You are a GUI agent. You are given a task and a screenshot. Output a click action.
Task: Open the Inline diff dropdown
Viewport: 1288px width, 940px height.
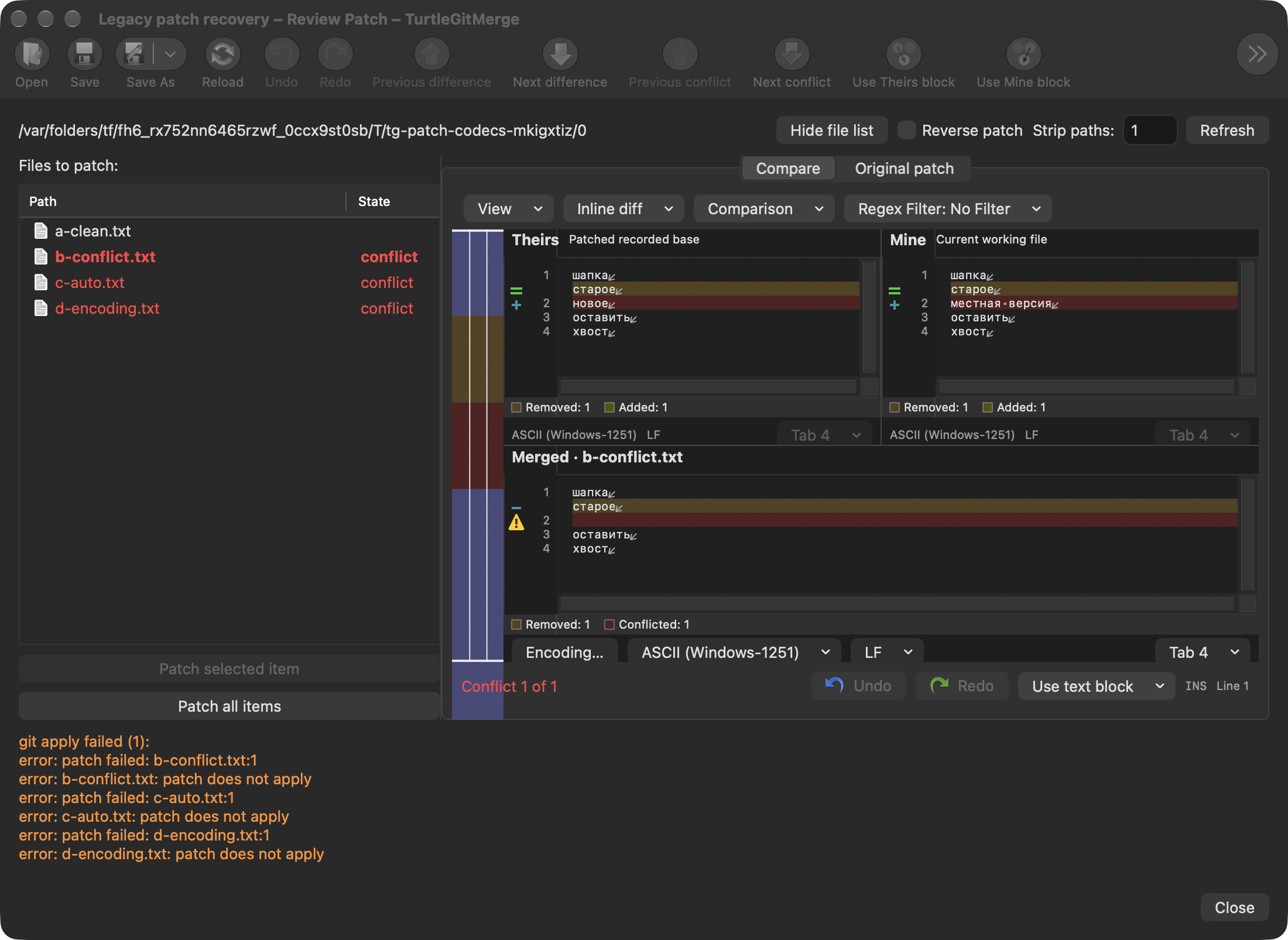[x=624, y=209]
